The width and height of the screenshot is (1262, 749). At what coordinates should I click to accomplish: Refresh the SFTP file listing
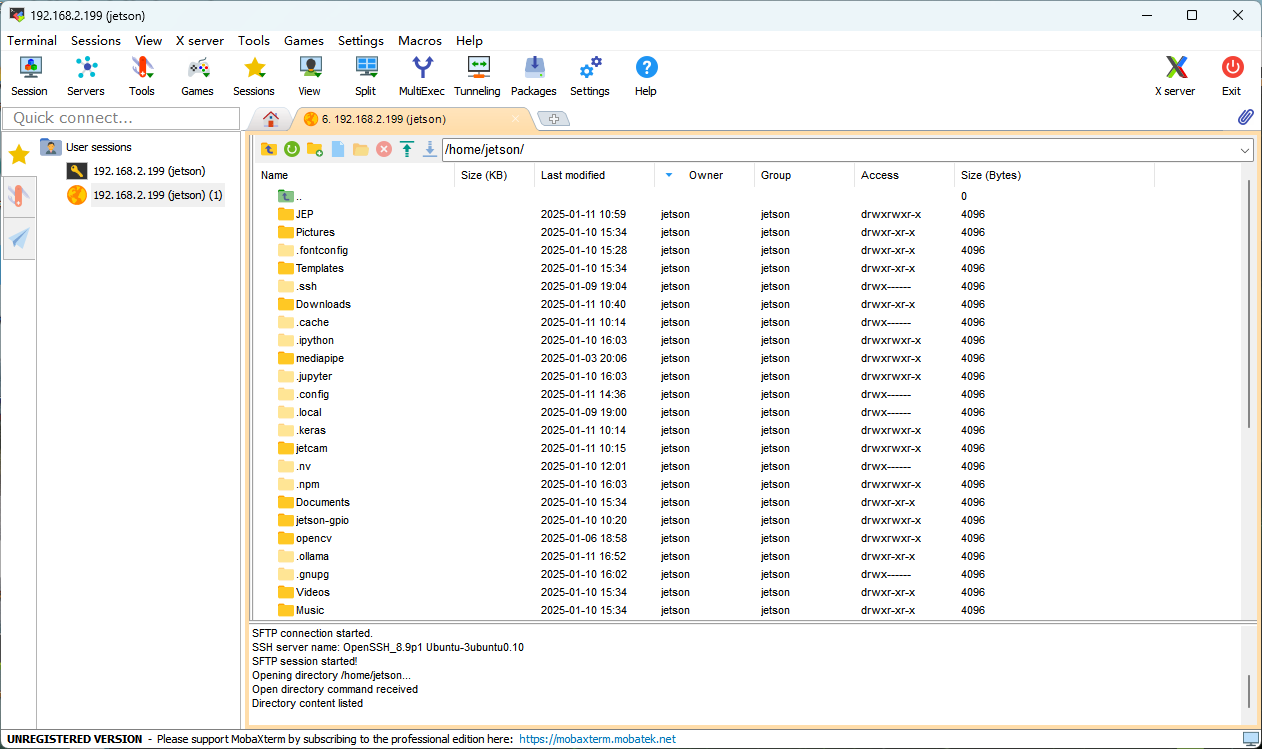[x=292, y=148]
